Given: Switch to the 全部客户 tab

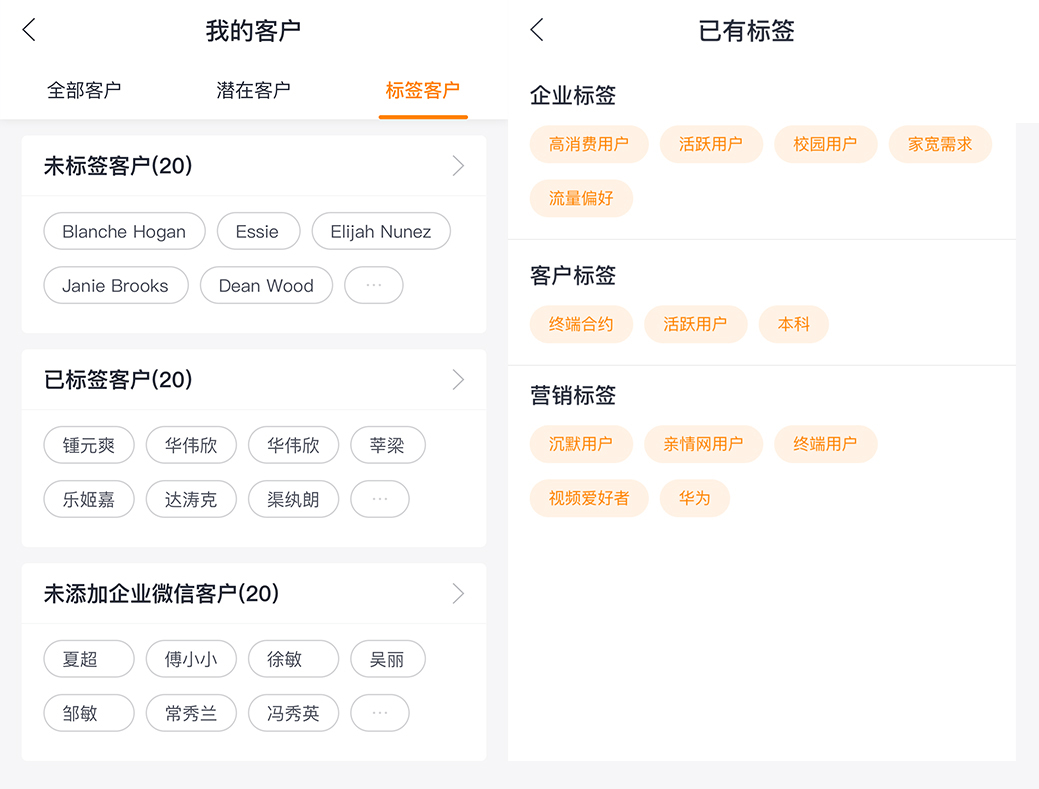Looking at the screenshot, I should tap(84, 89).
